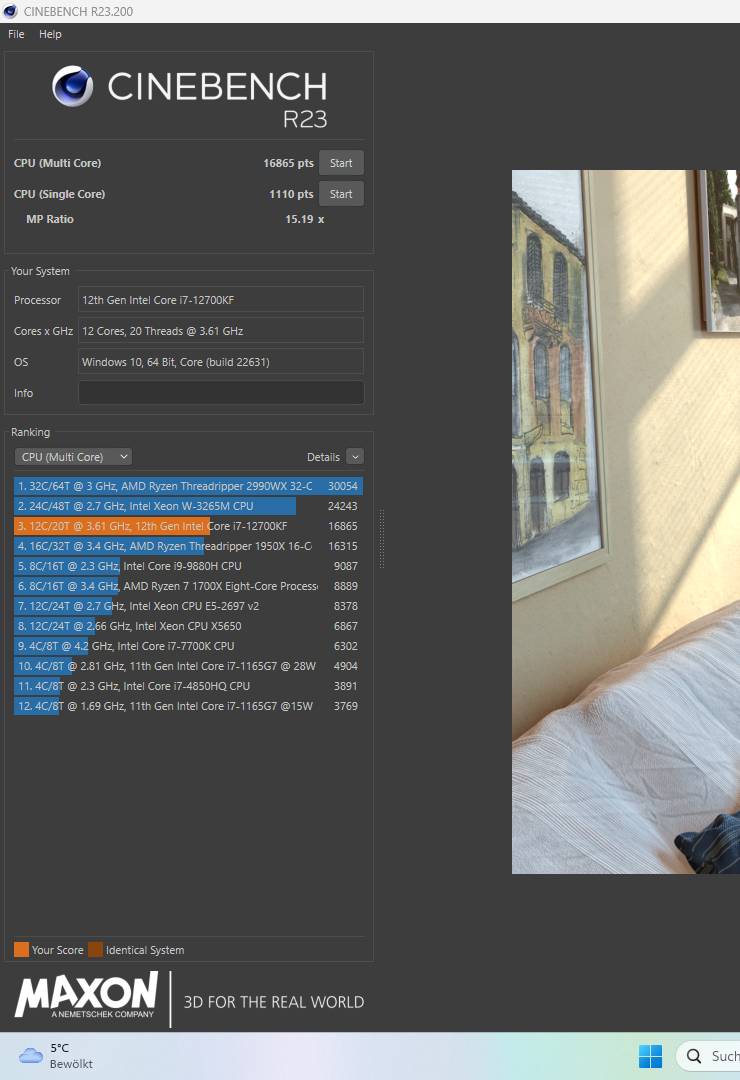The height and width of the screenshot is (1080, 740).
Task: Click the orange Your Score legend swatch
Action: click(21, 950)
